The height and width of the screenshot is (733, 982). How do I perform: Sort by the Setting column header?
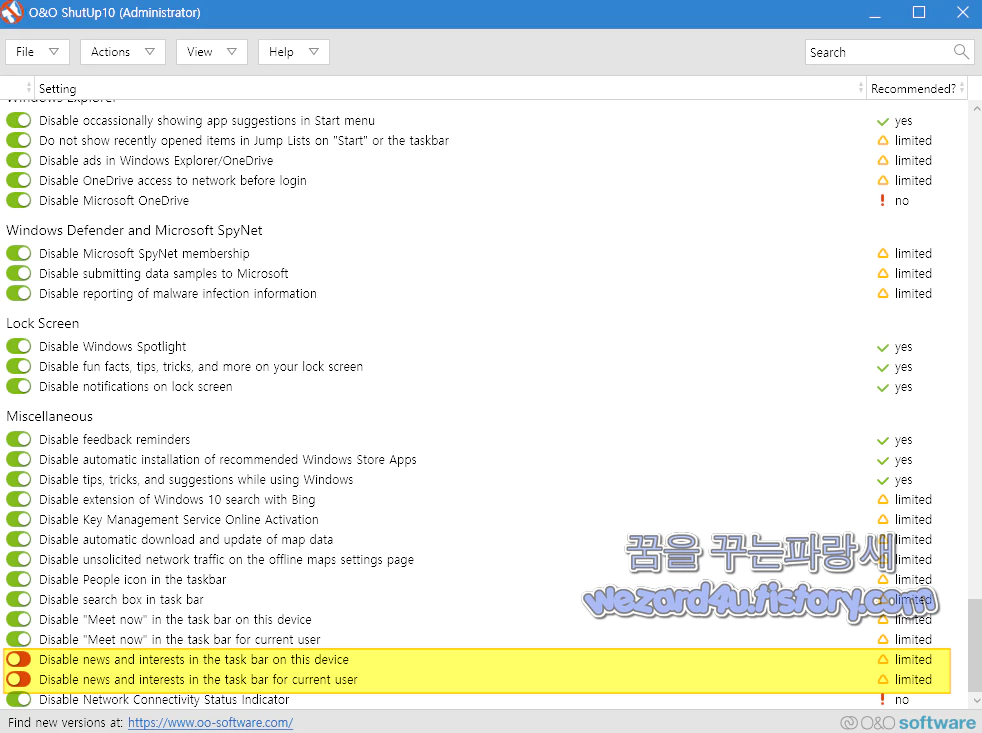(x=448, y=88)
